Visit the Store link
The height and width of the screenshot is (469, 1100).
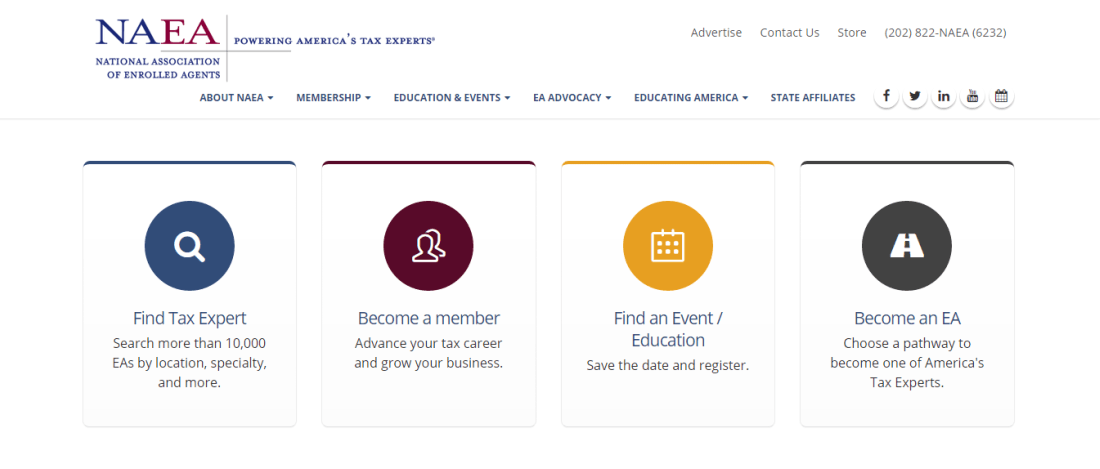tap(852, 33)
